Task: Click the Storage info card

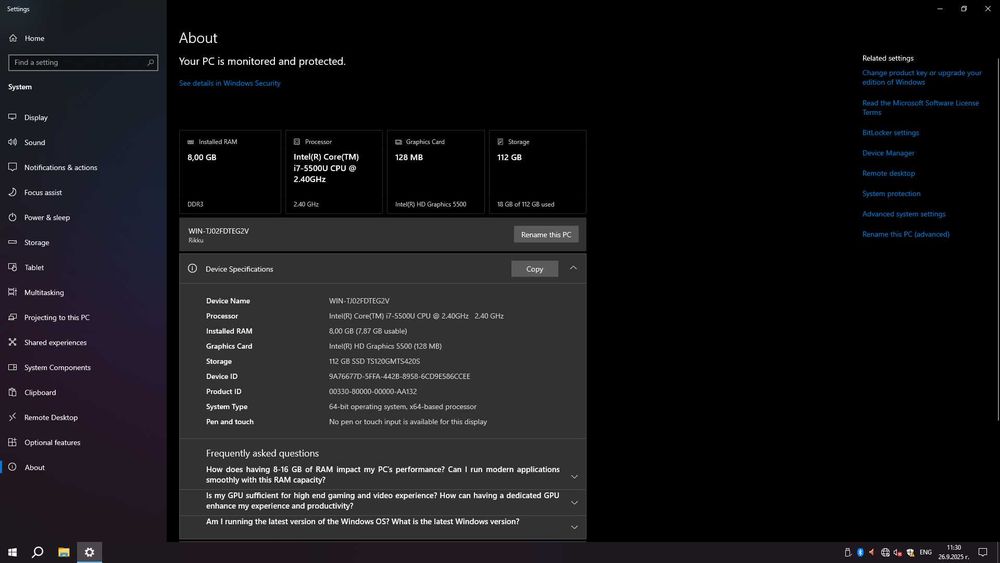Action: click(x=538, y=172)
